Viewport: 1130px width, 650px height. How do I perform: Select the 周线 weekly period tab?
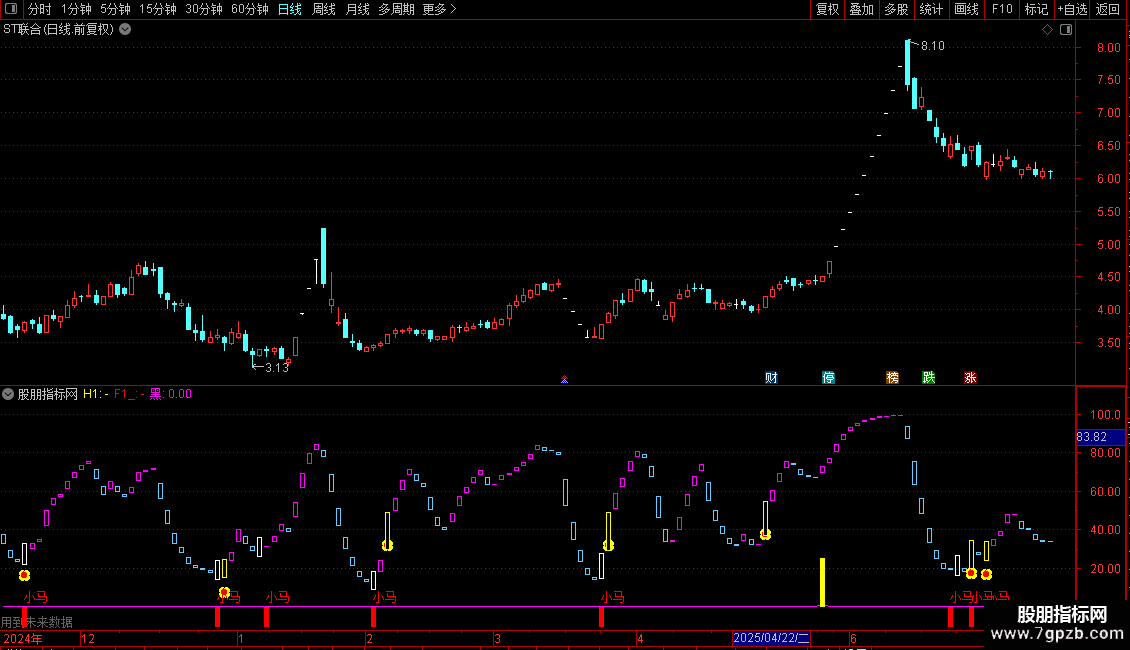(324, 9)
